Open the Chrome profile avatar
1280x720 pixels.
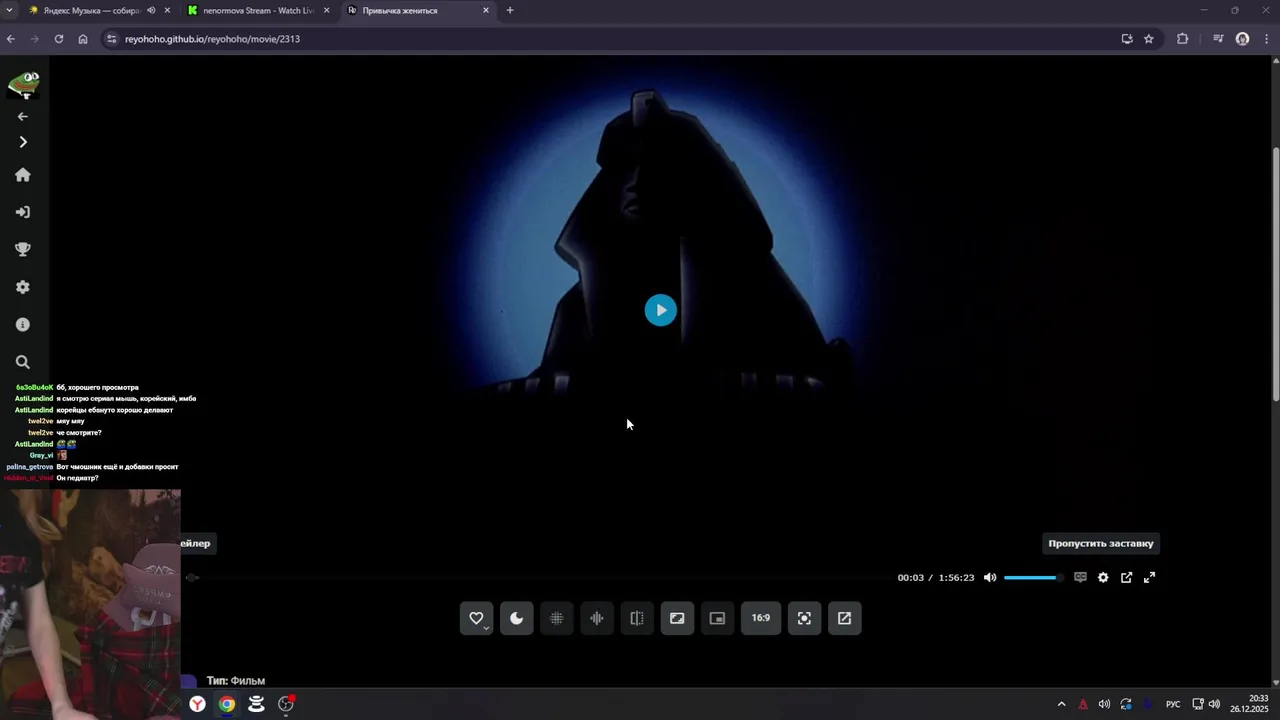(x=1243, y=39)
